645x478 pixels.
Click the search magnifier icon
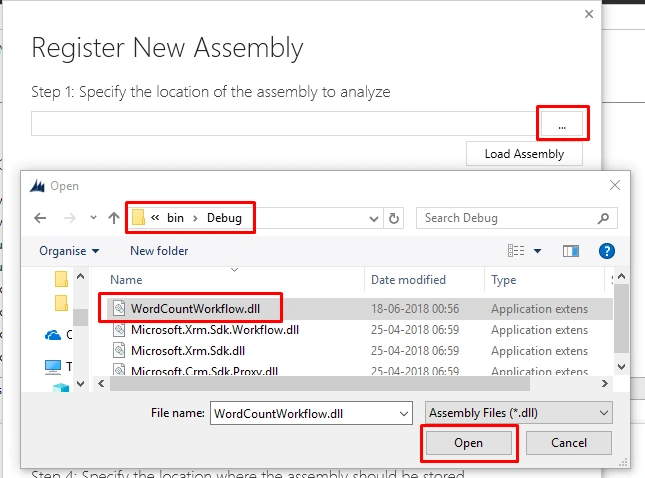[603, 218]
